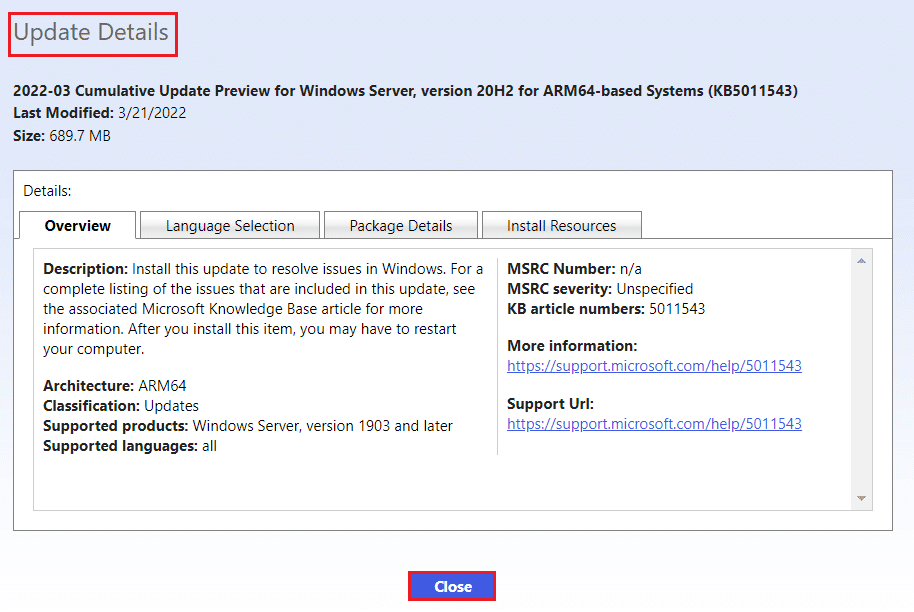The width and height of the screenshot is (914, 612).
Task: Click the Details: label
Action: tap(47, 191)
